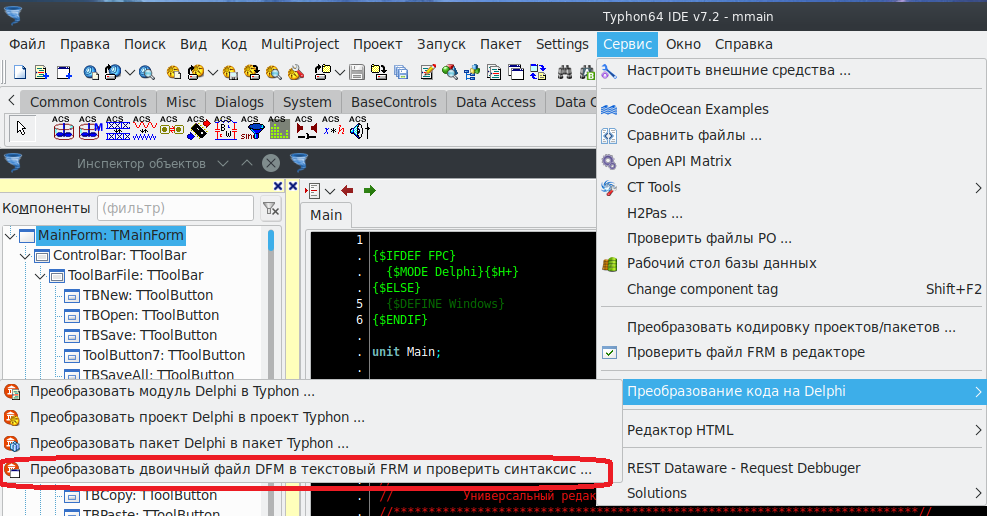Open the Сервис menu
Viewport: 987px width, 516px height.
(x=627, y=44)
